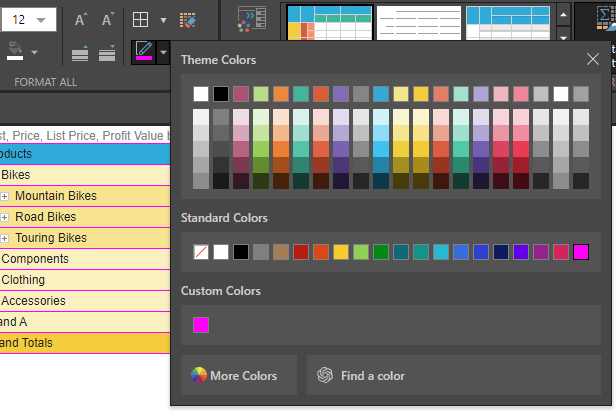
Task: Choose the black swatch in Standard Colors
Action: pyautogui.click(x=241, y=252)
